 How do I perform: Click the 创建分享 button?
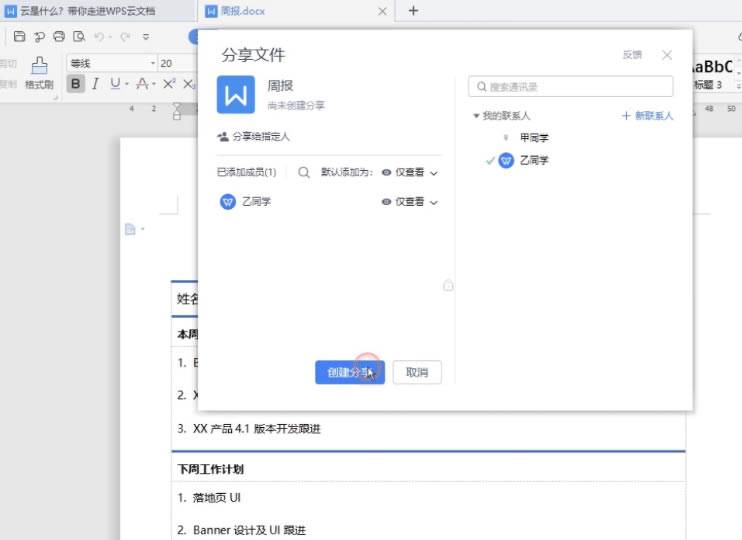tap(349, 372)
